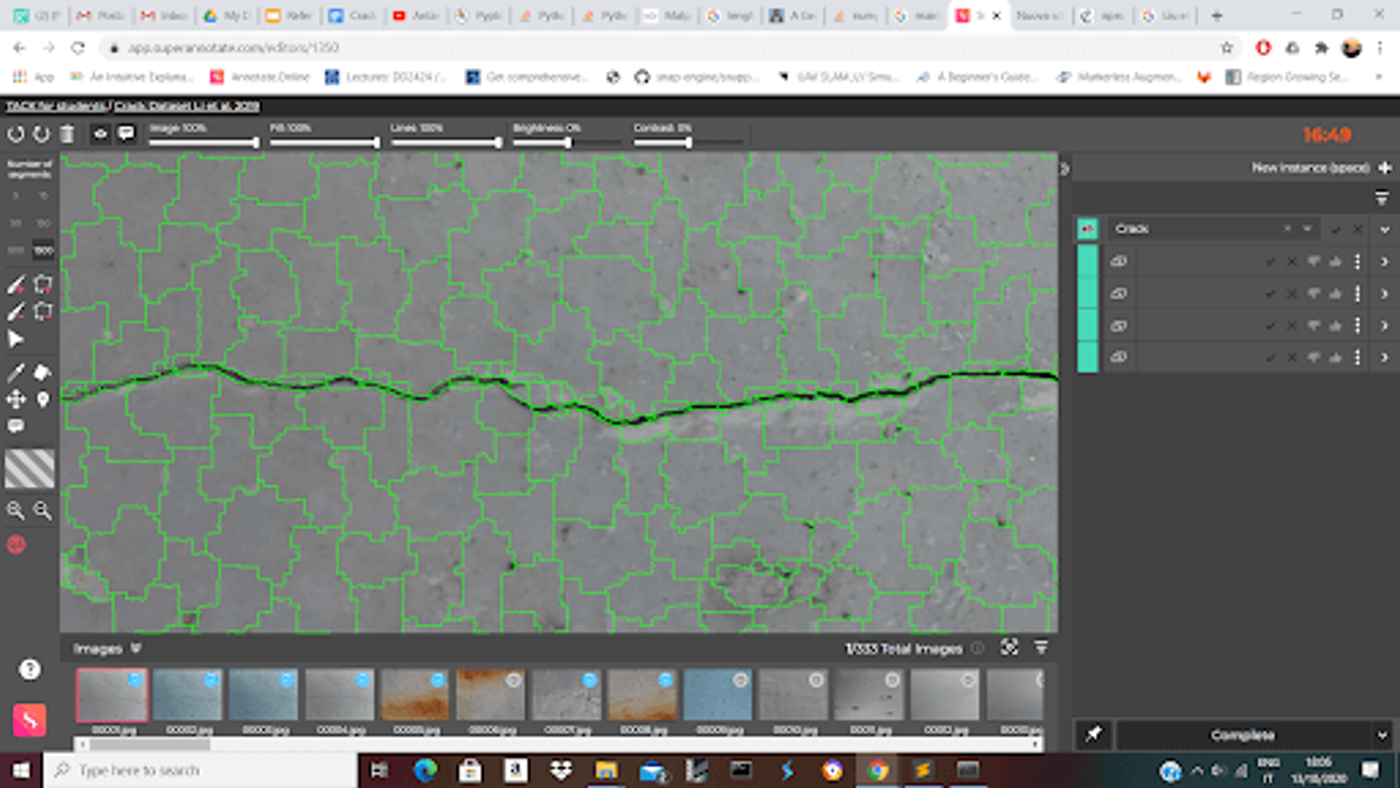Adjust the Image opacity slider

click(x=204, y=142)
